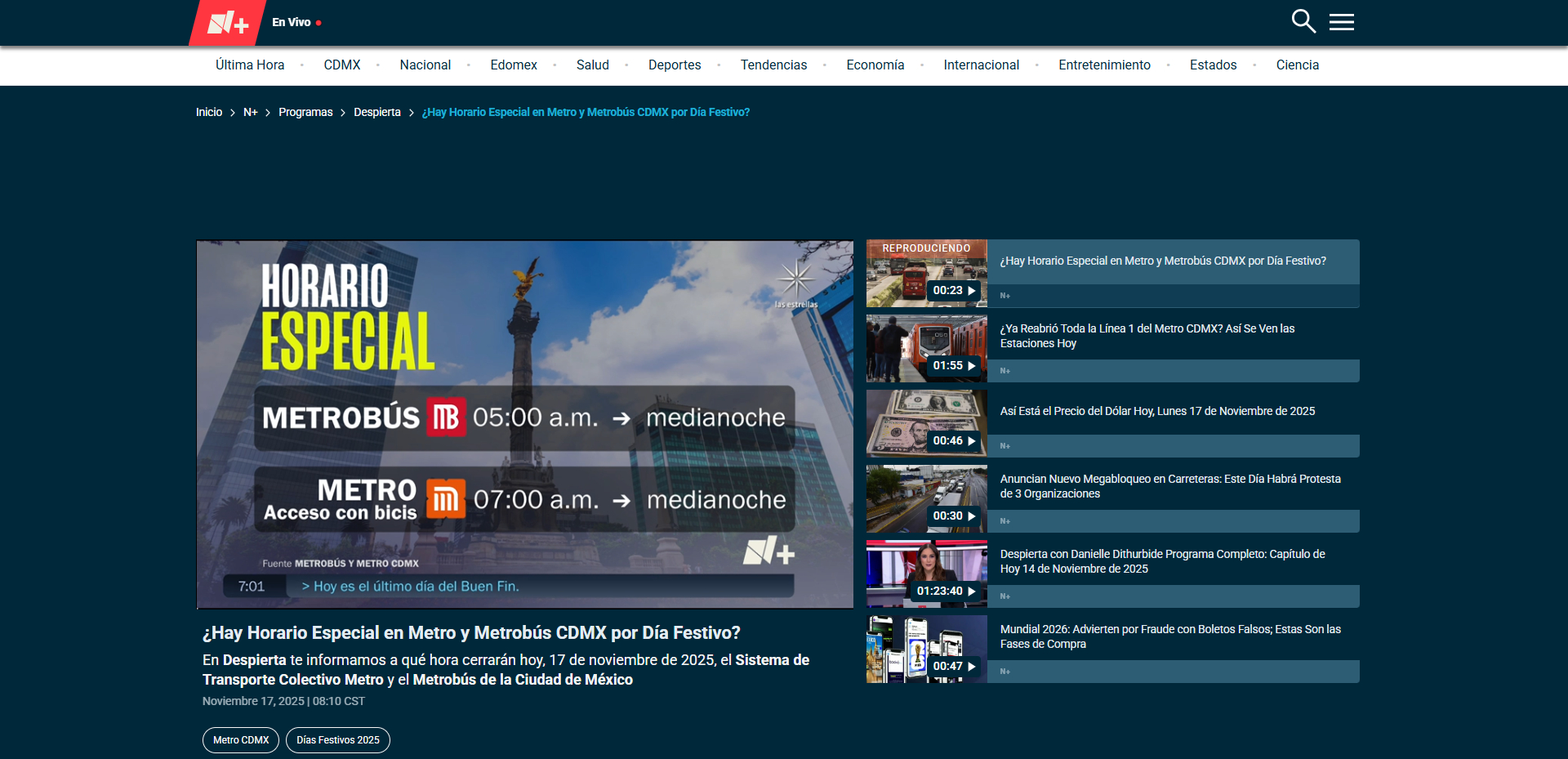Open the hamburger menu icon
Viewport: 1568px width, 759px height.
(1342, 22)
